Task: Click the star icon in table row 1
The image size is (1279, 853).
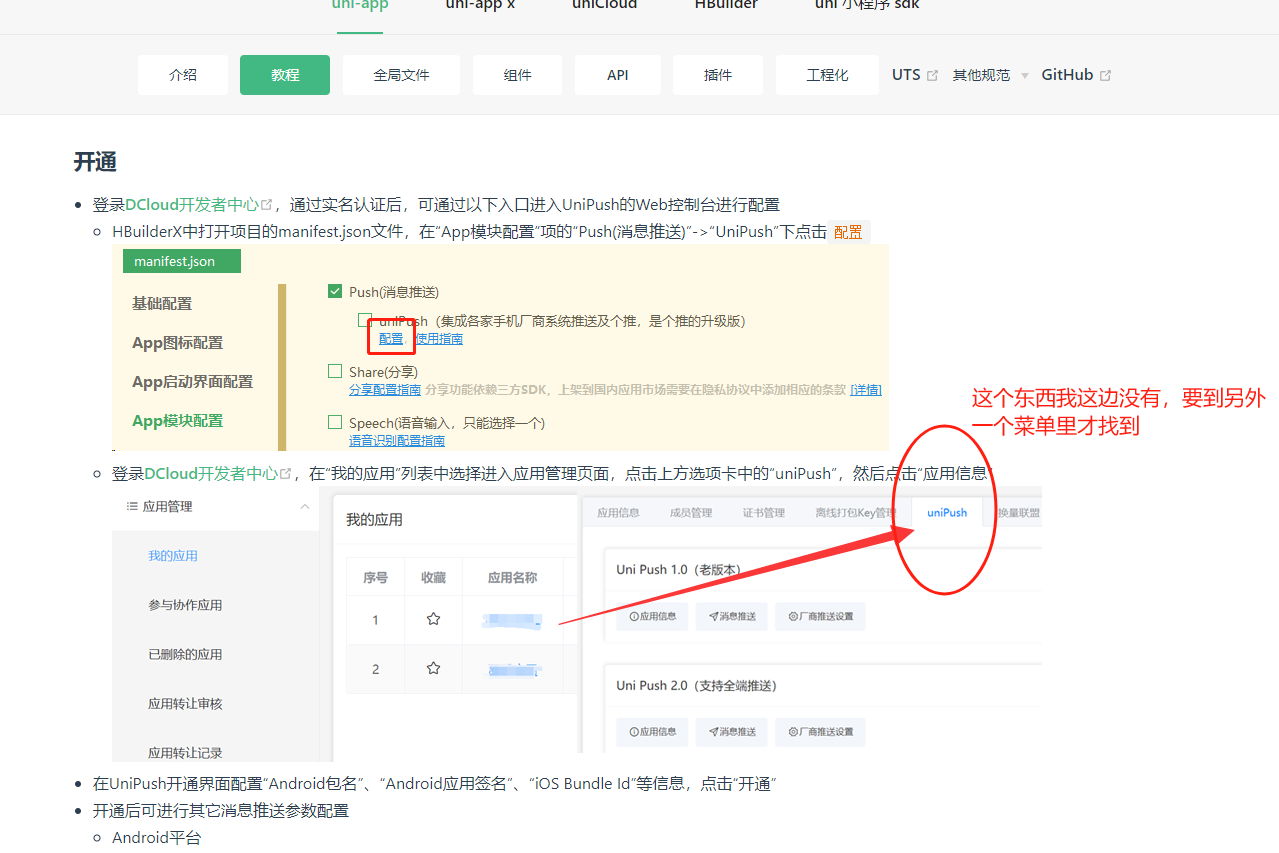Action: tap(433, 619)
